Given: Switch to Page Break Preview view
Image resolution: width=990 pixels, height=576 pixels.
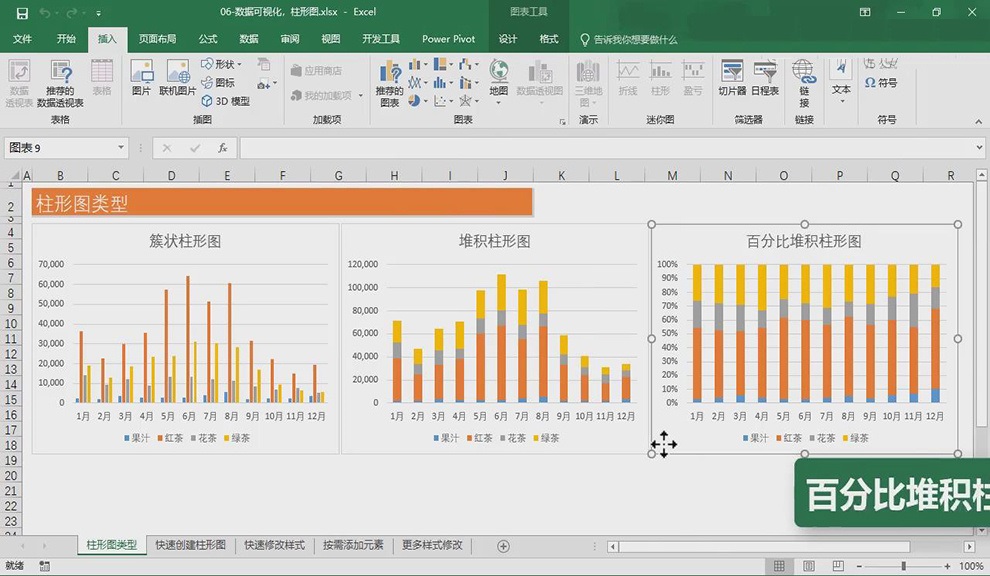Looking at the screenshot, I should pos(838,566).
